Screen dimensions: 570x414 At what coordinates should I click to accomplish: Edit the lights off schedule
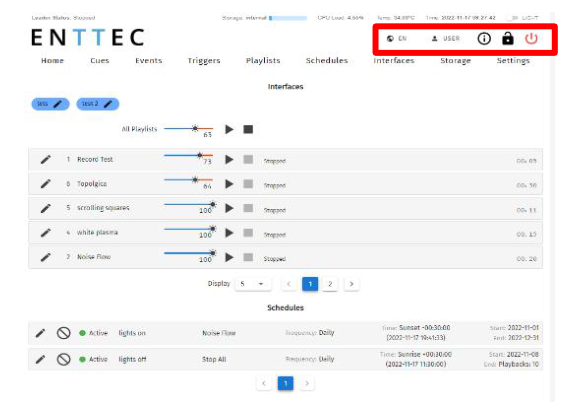(x=40, y=359)
